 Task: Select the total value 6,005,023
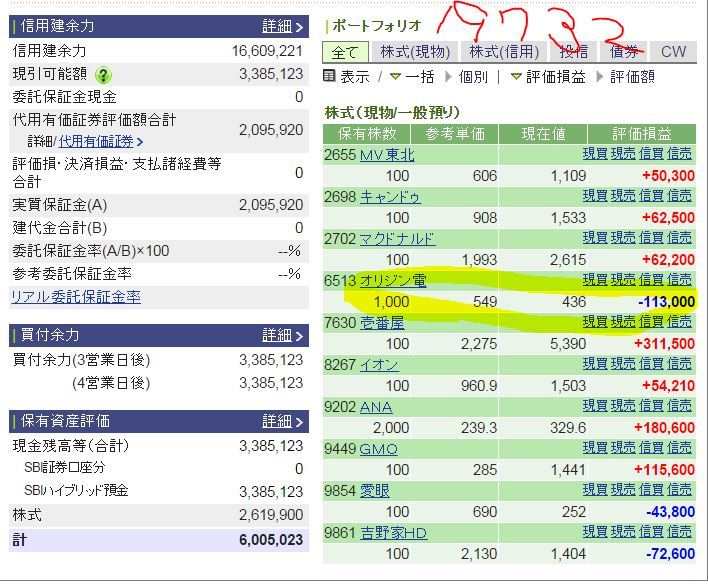point(271,540)
